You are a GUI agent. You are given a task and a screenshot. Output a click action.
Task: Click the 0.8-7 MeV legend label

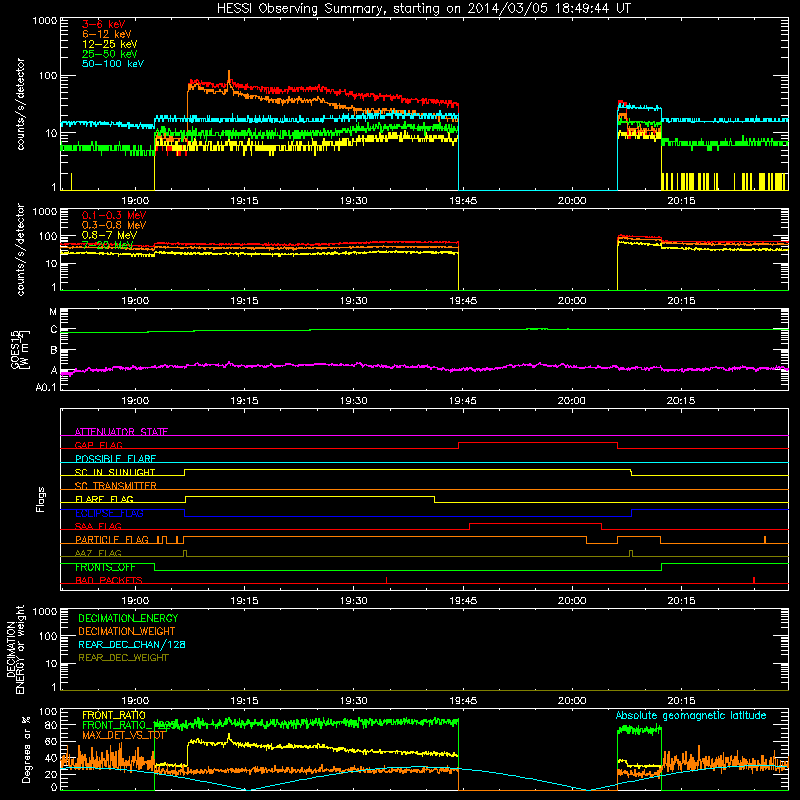pos(109,235)
